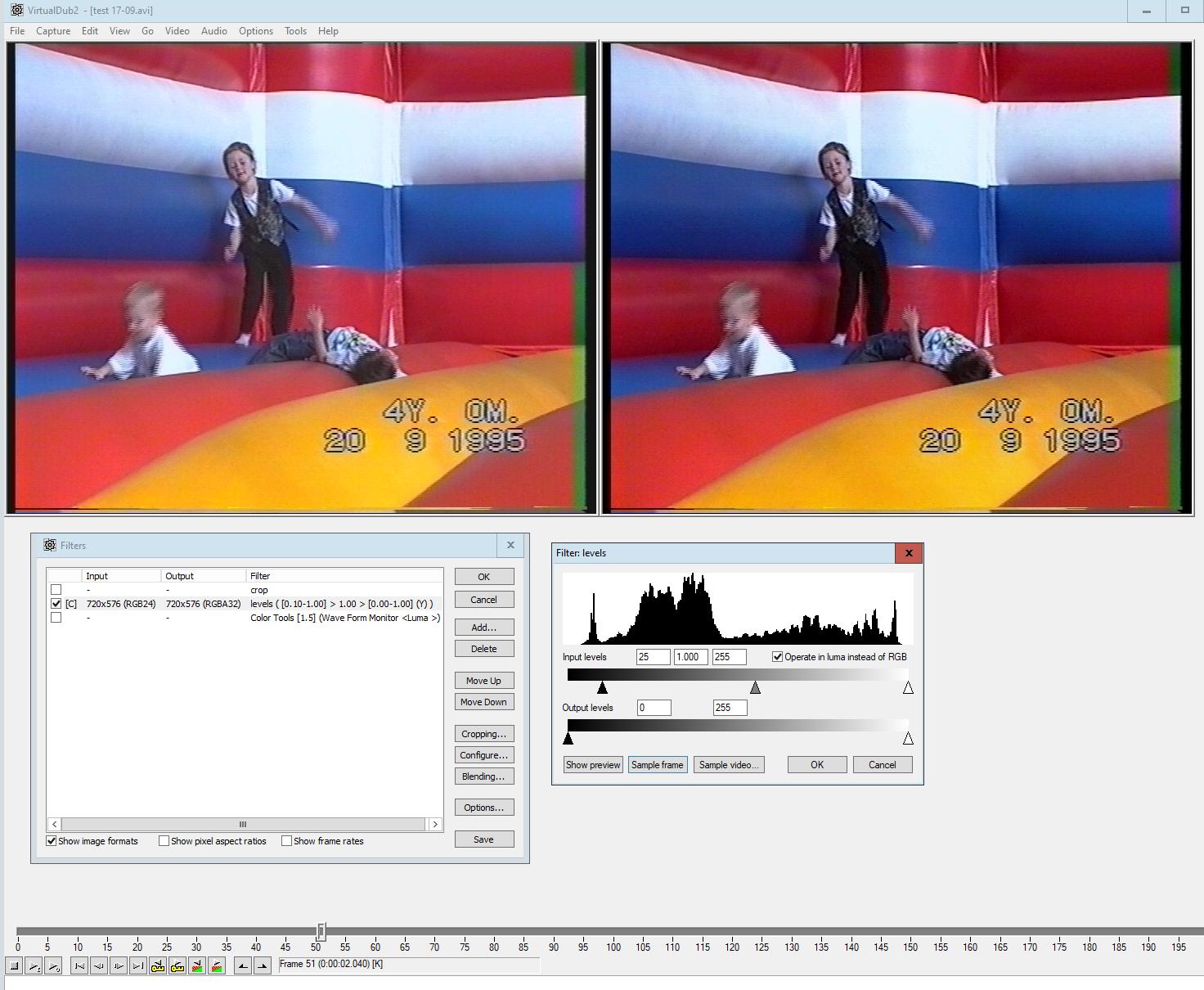Maximize the VirtualDub2 window
This screenshot has height=990, width=1204.
tap(1184, 11)
